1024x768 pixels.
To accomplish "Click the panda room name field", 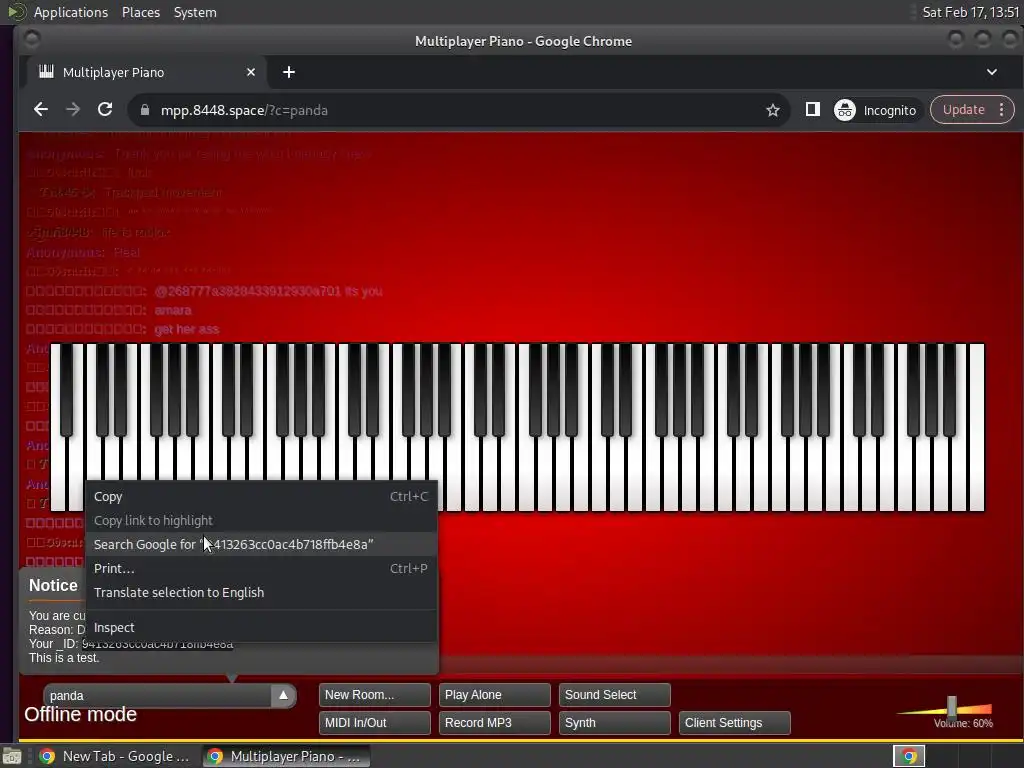I will (x=158, y=696).
